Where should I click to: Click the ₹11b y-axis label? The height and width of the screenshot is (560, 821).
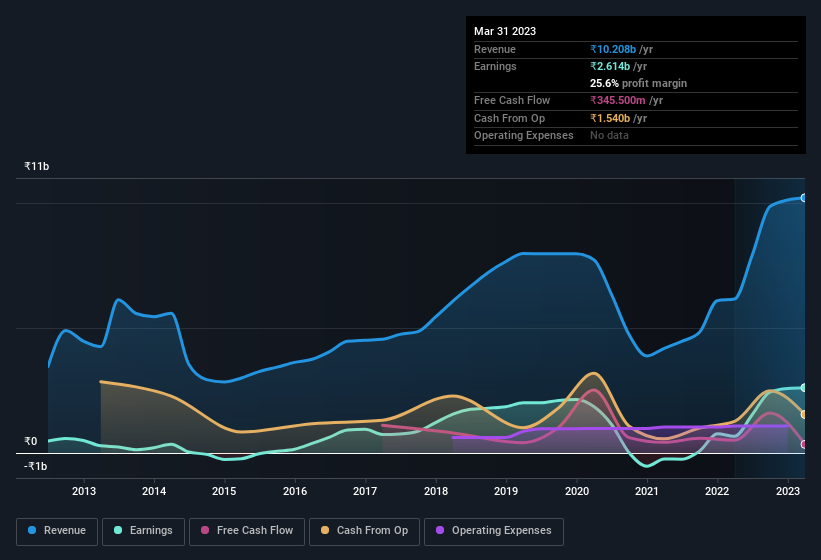pos(37,166)
